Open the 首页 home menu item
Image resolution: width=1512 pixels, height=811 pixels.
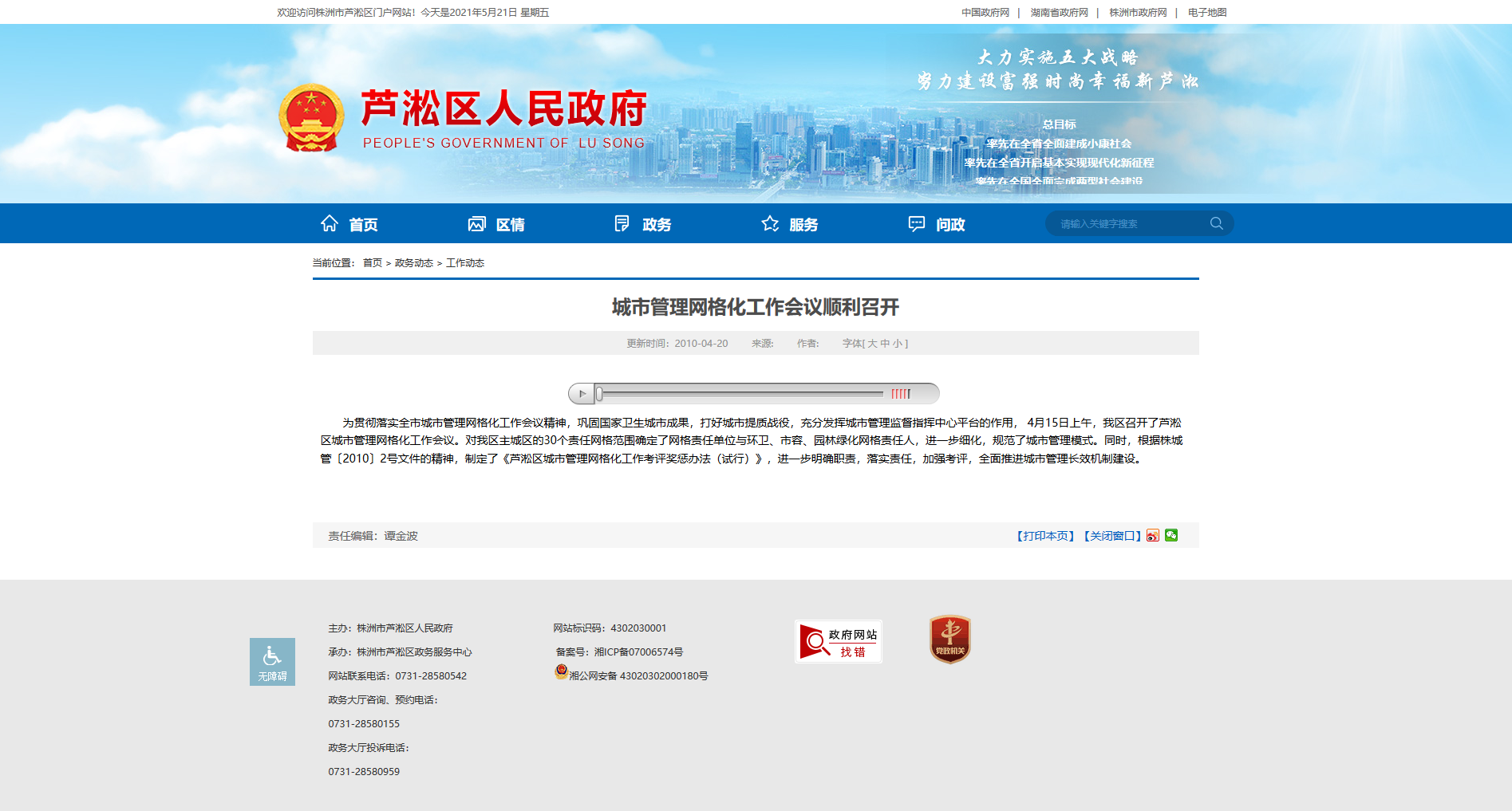[x=349, y=224]
